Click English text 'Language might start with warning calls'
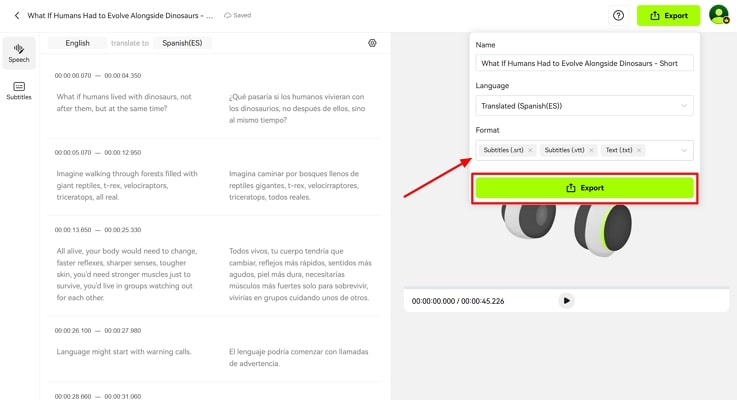The width and height of the screenshot is (737, 400). pyautogui.click(x=124, y=352)
